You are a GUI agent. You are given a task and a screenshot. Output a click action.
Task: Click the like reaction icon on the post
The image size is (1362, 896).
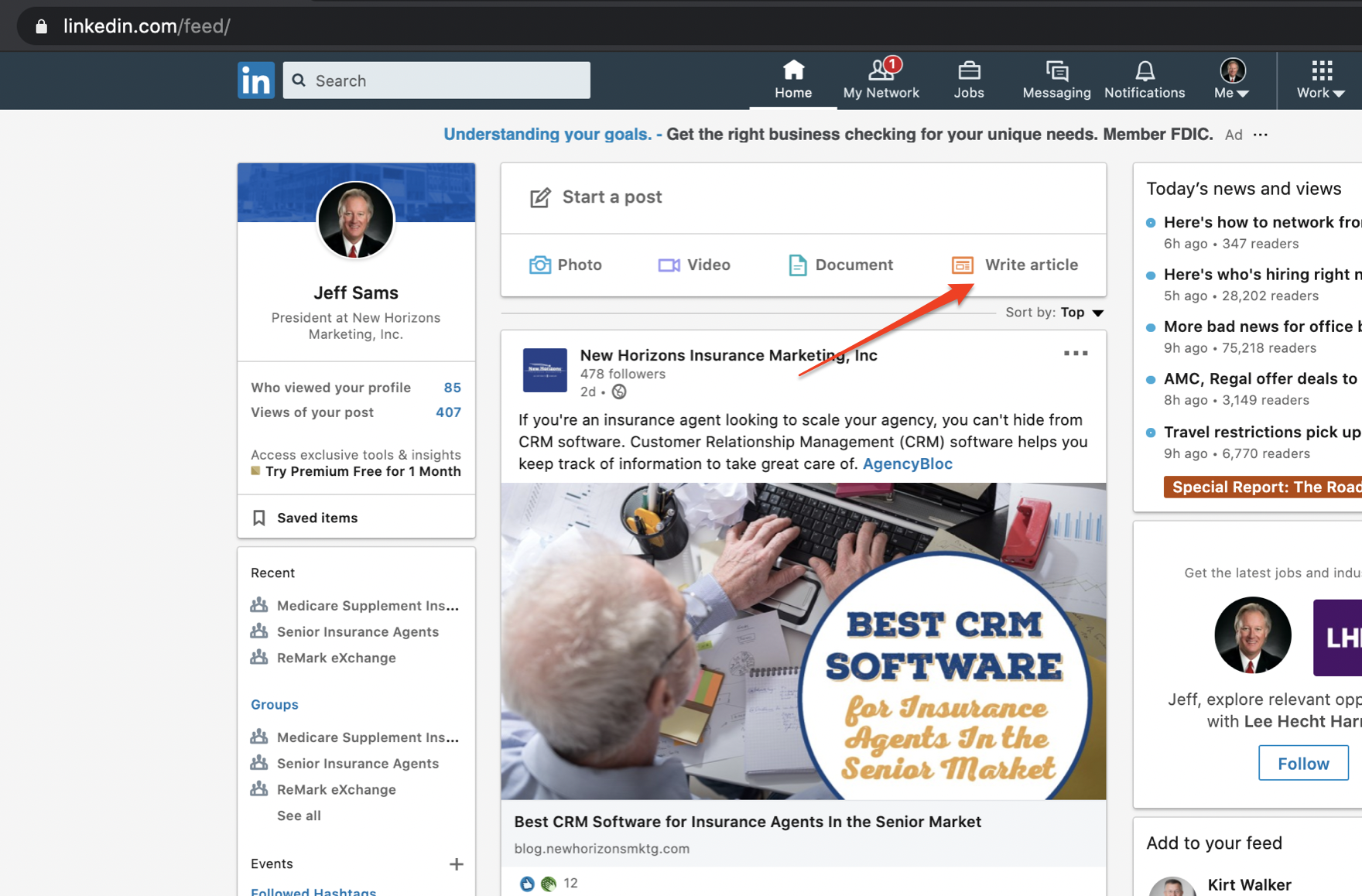[x=527, y=884]
